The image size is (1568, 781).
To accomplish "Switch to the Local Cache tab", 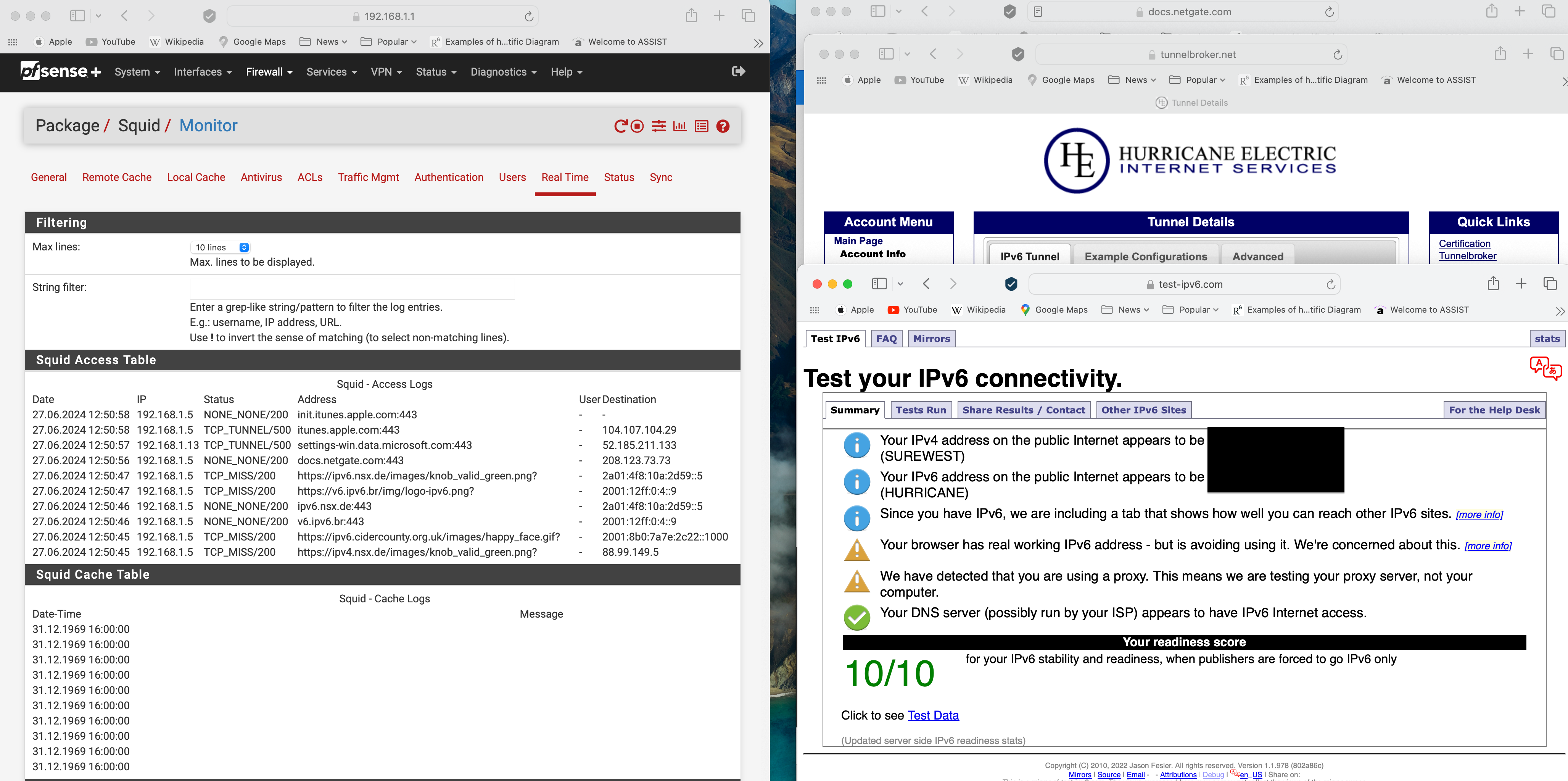I will pyautogui.click(x=196, y=177).
